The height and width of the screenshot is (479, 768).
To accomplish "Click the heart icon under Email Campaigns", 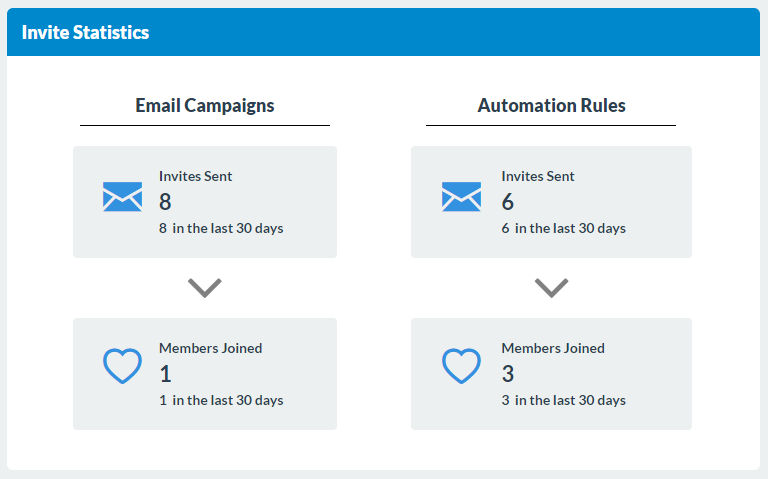I will tap(122, 366).
